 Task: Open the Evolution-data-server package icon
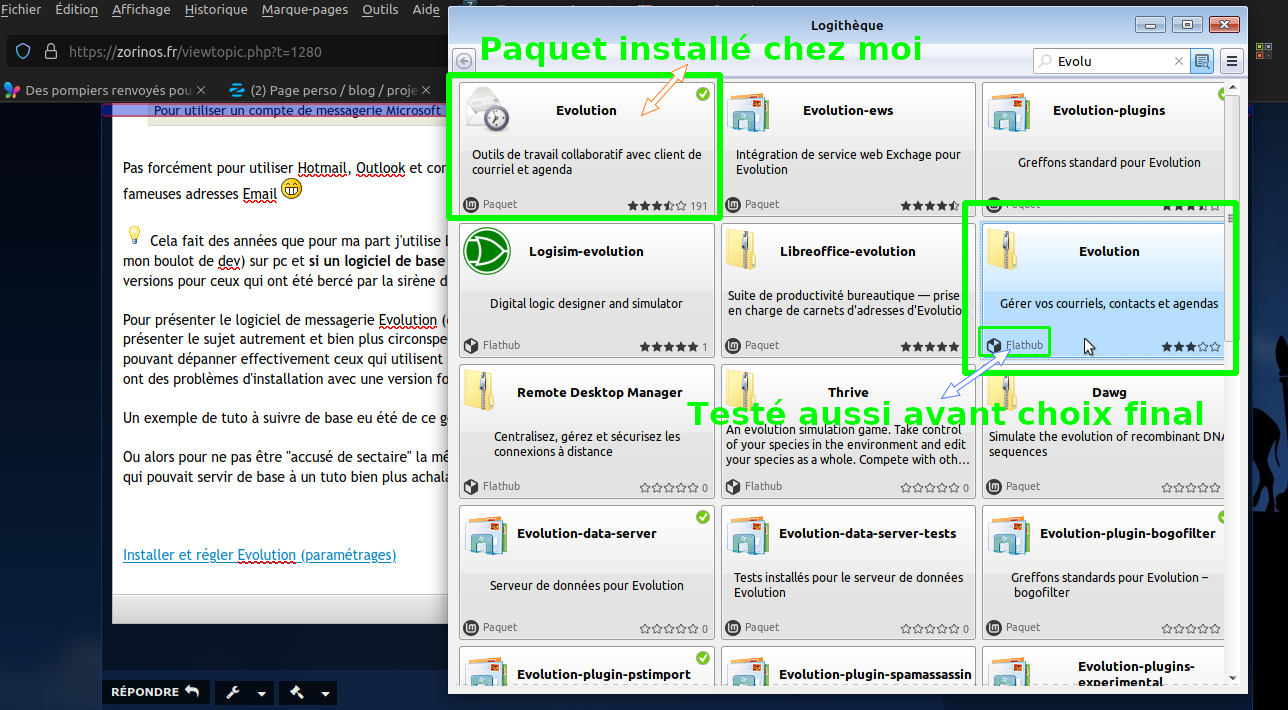488,534
